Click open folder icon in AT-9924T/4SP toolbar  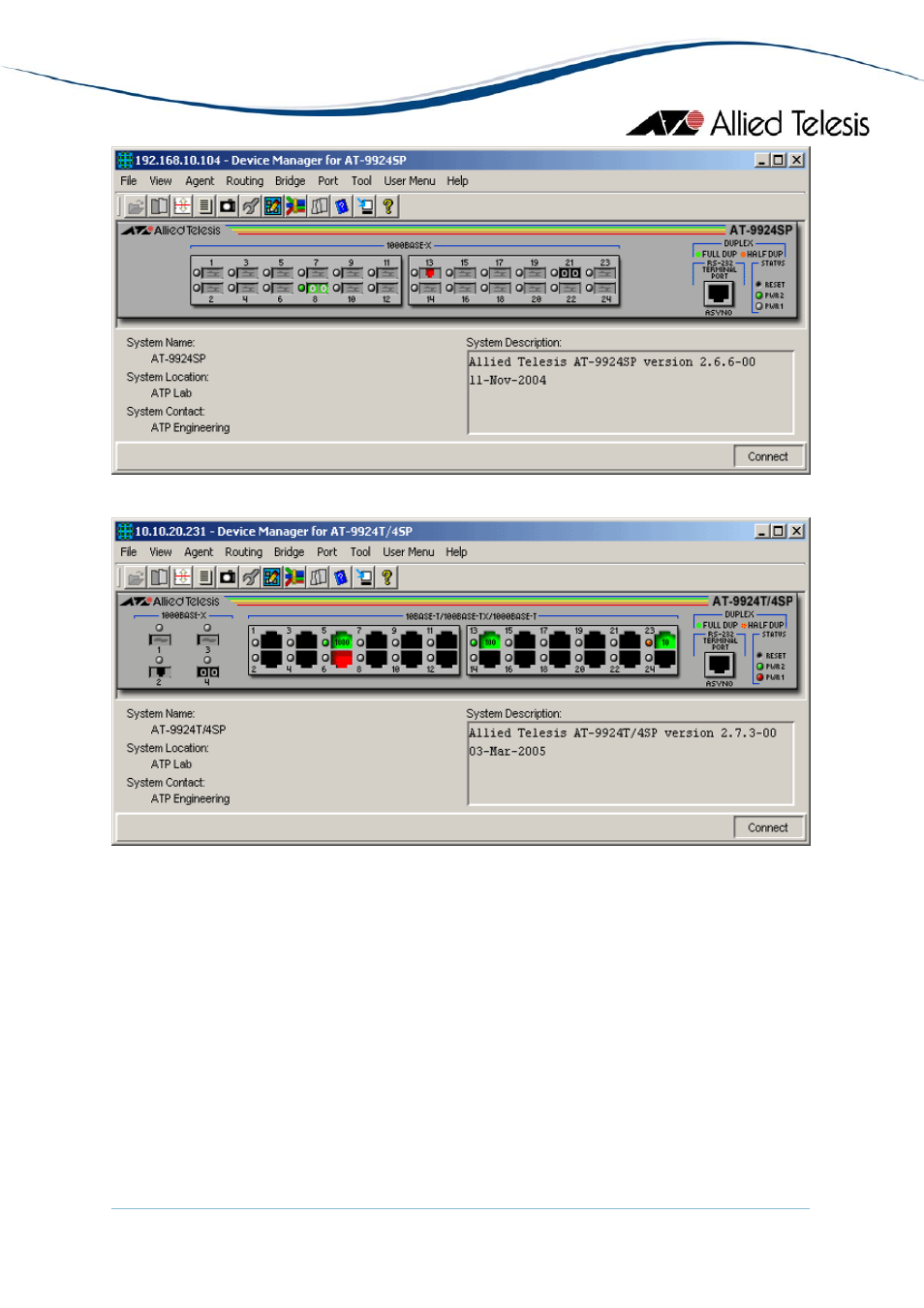point(136,577)
